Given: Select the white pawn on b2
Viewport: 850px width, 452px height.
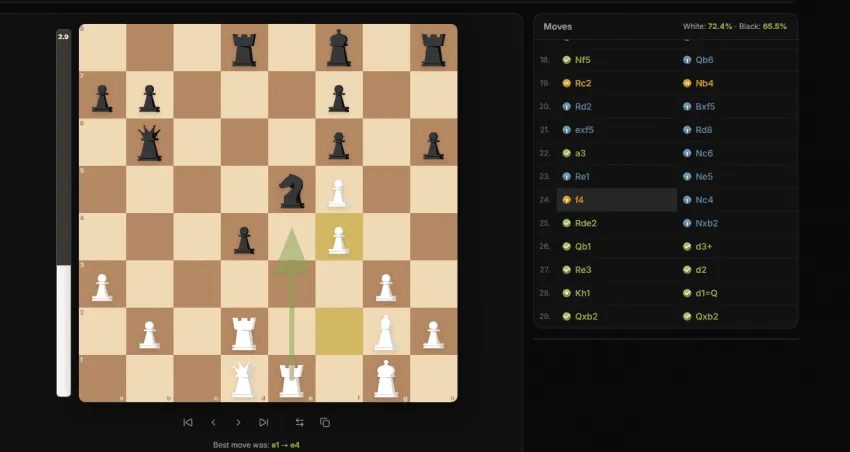Looking at the screenshot, I should point(150,334).
